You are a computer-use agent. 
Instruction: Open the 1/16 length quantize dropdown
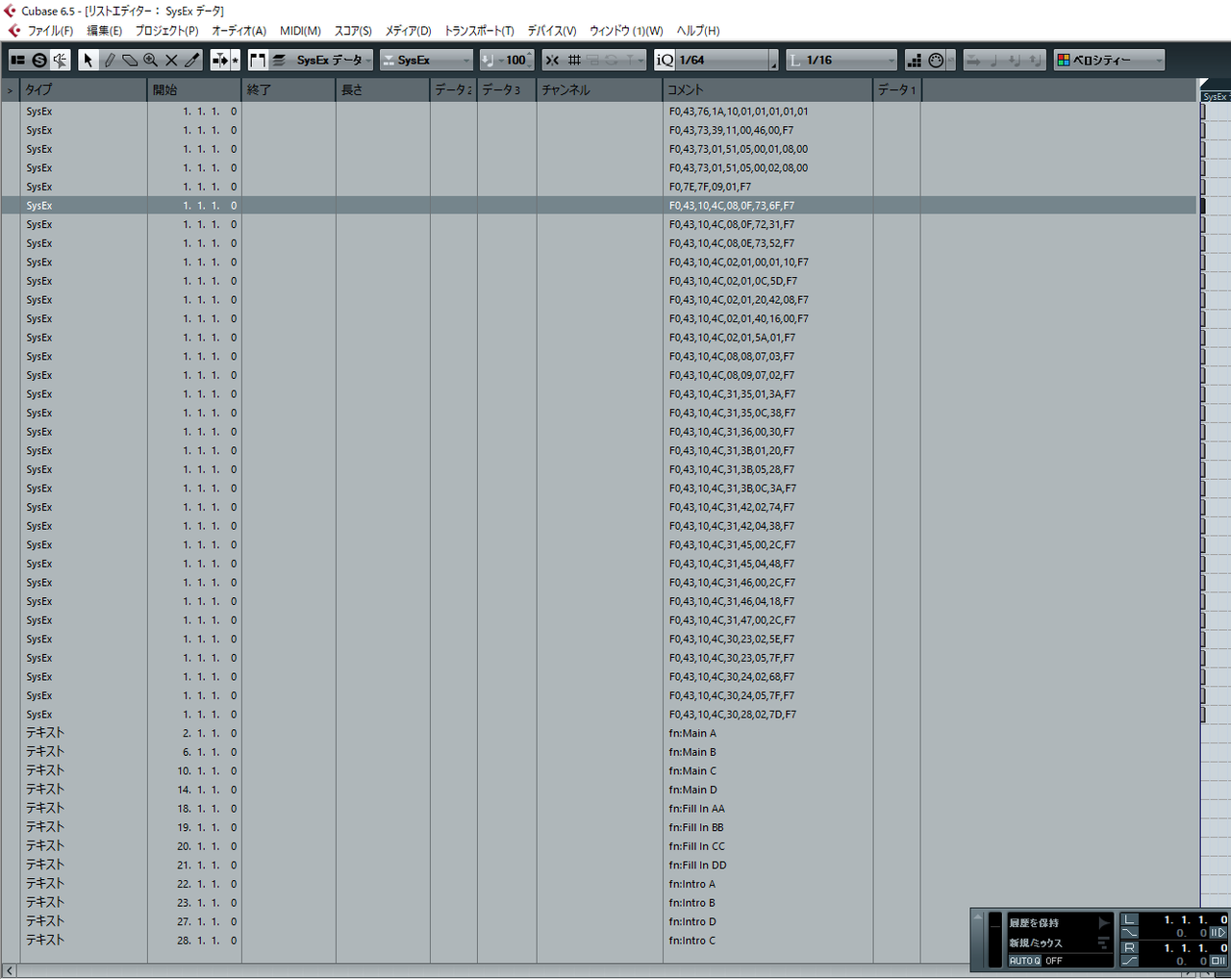pyautogui.click(x=842, y=60)
